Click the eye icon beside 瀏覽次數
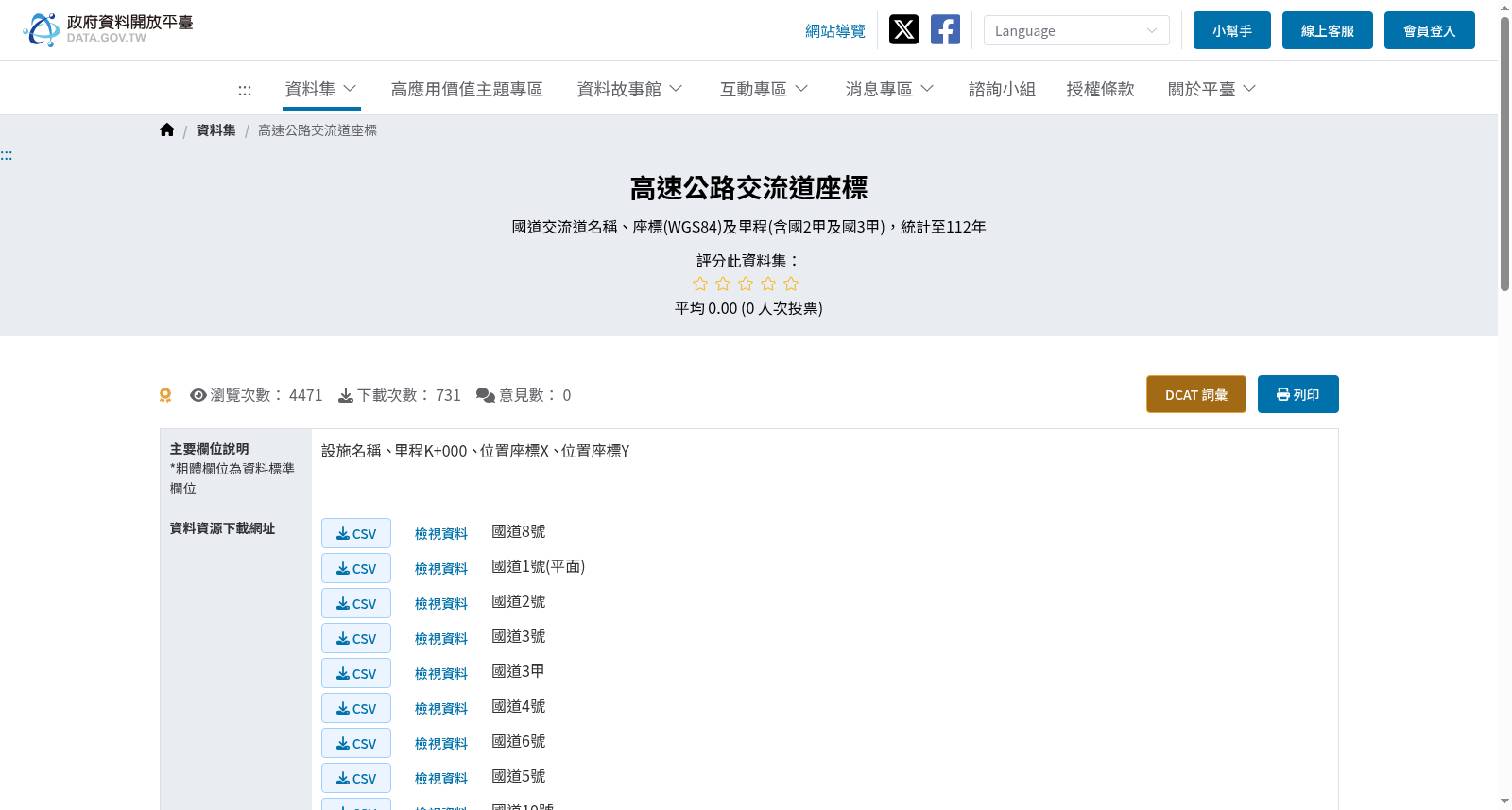 tap(198, 395)
